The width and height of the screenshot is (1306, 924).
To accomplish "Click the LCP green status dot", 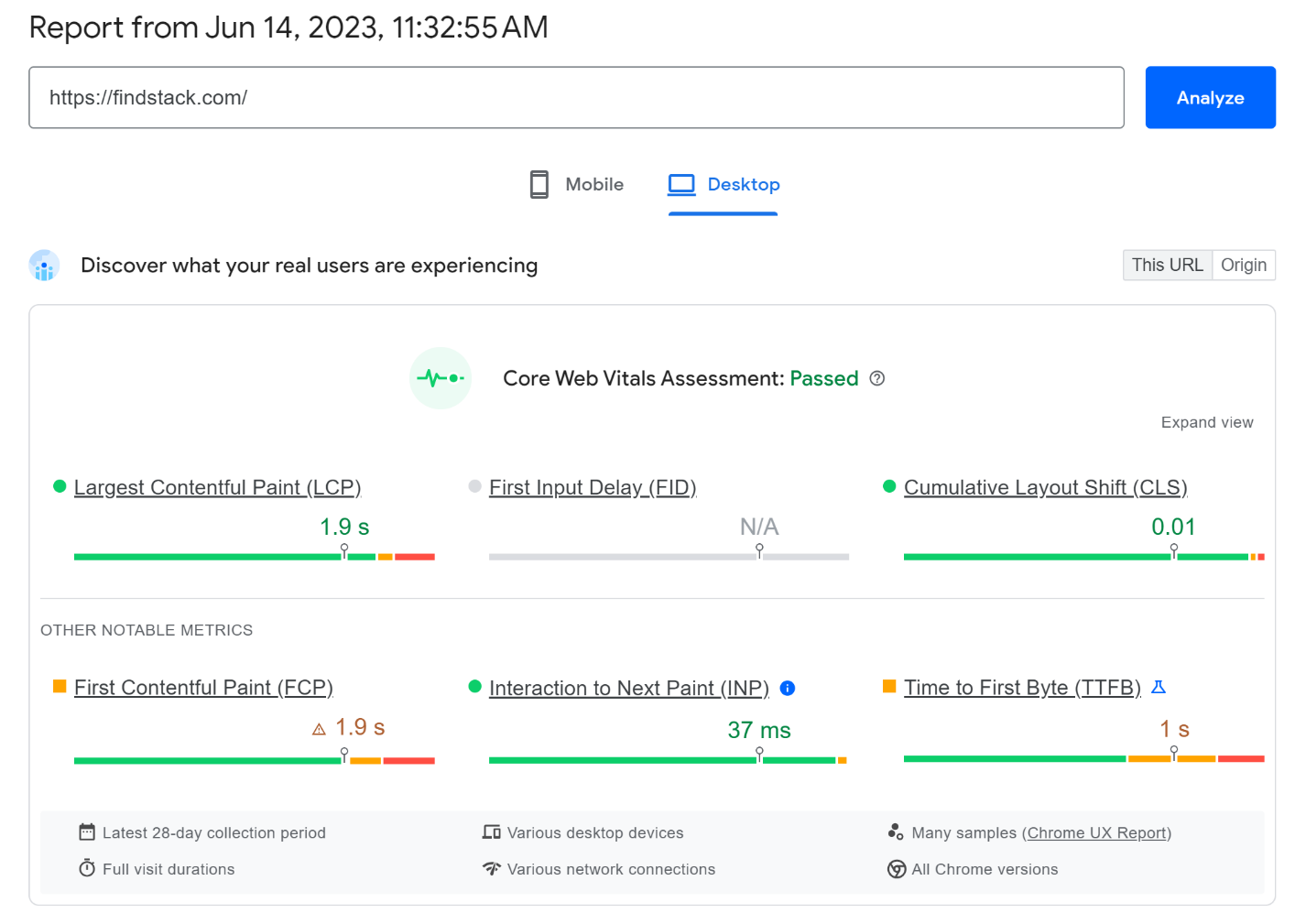I will [60, 486].
